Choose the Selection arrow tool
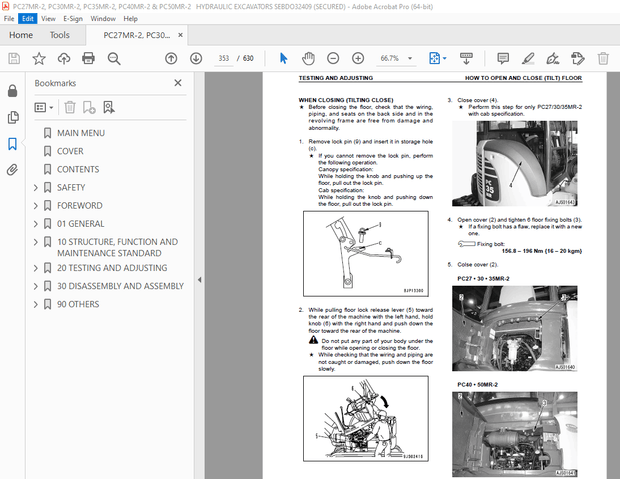The image size is (620, 479). [x=284, y=59]
